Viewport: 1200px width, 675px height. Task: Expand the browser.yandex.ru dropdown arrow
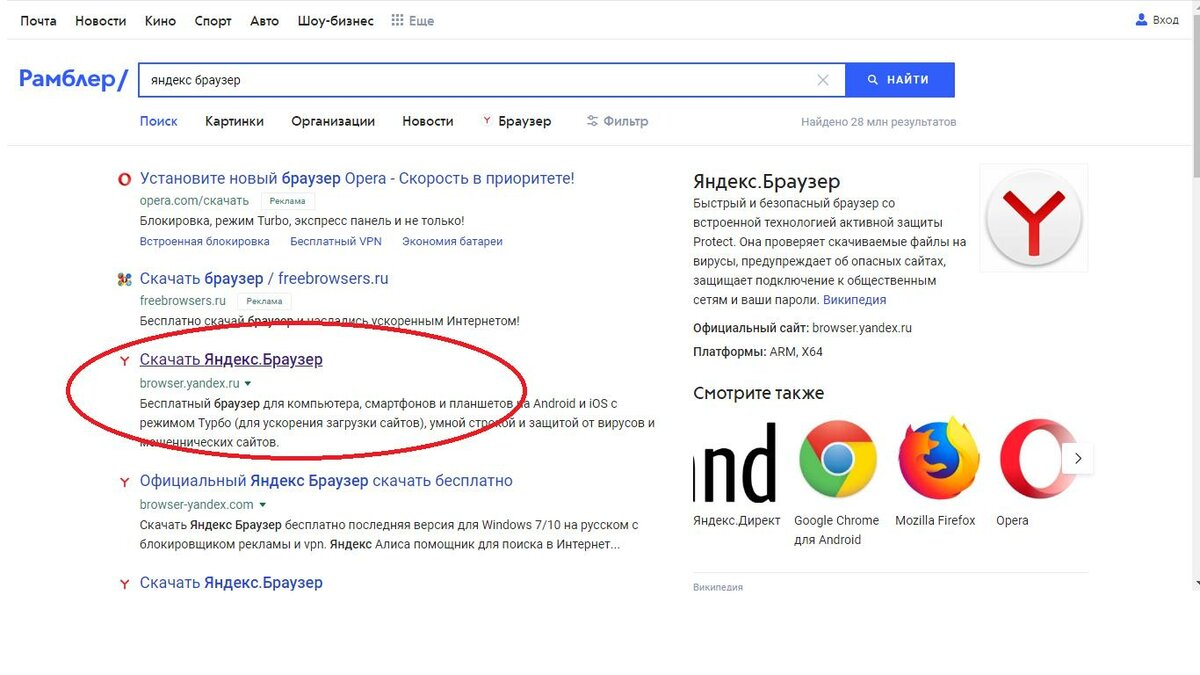coord(248,383)
